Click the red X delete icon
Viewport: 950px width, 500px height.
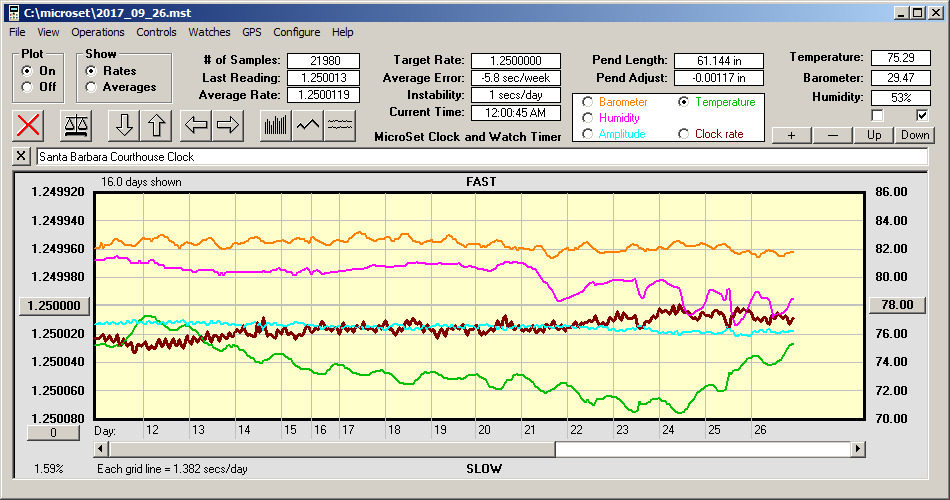pyautogui.click(x=28, y=125)
